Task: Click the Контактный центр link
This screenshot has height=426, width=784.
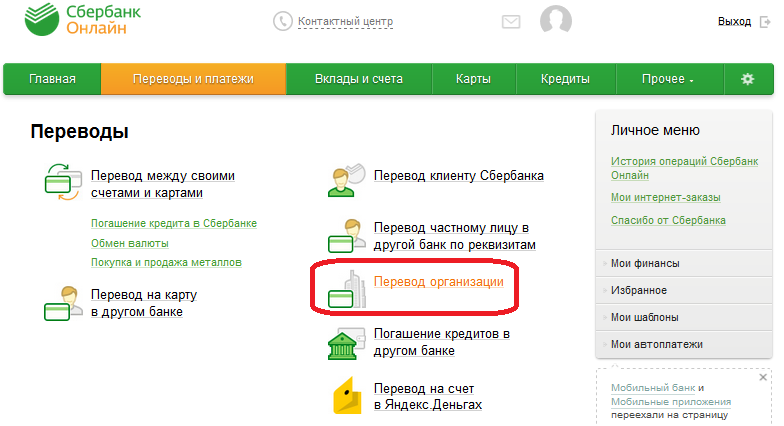Action: click(346, 22)
